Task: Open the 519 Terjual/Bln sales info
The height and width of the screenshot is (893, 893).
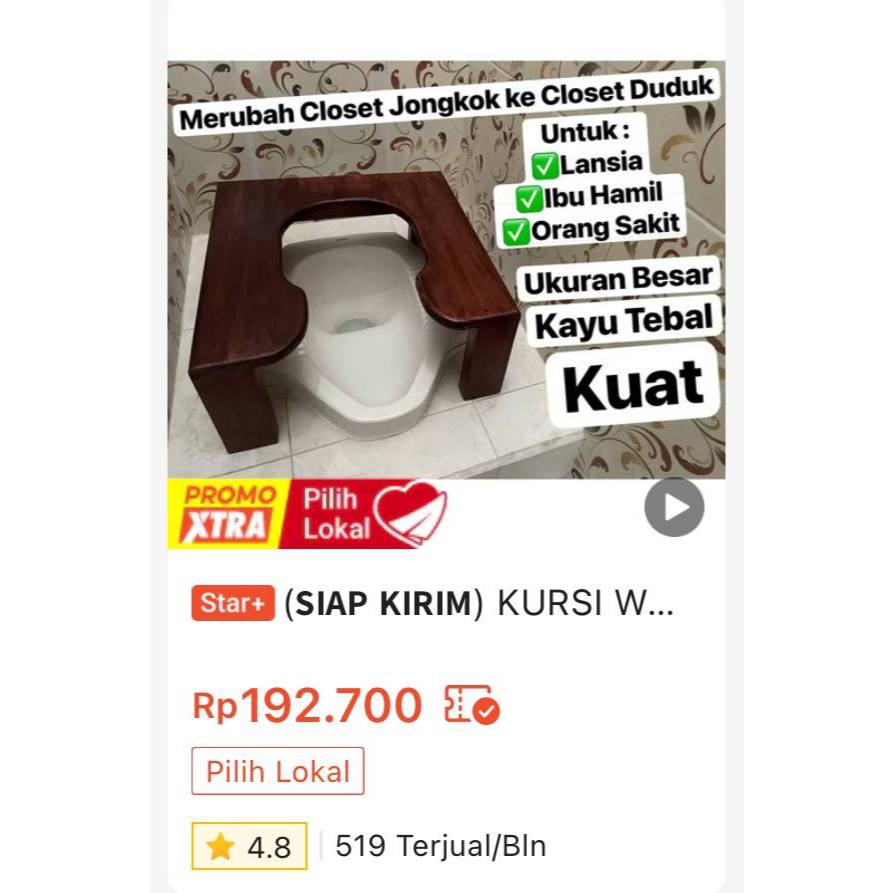Action: 441,846
